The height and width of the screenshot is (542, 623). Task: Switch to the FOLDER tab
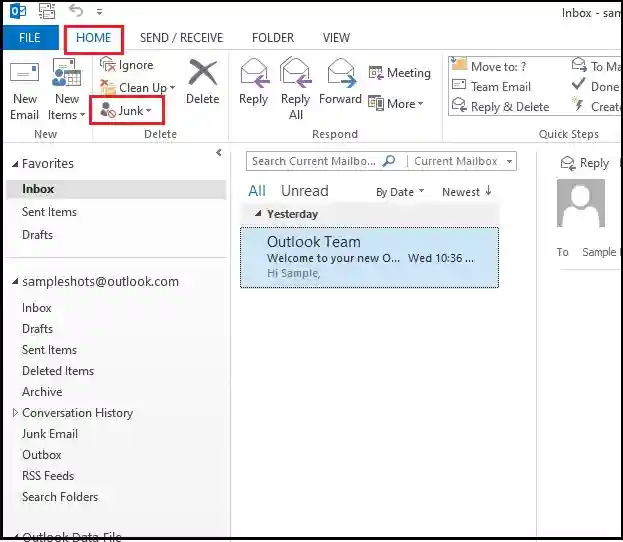(x=273, y=38)
